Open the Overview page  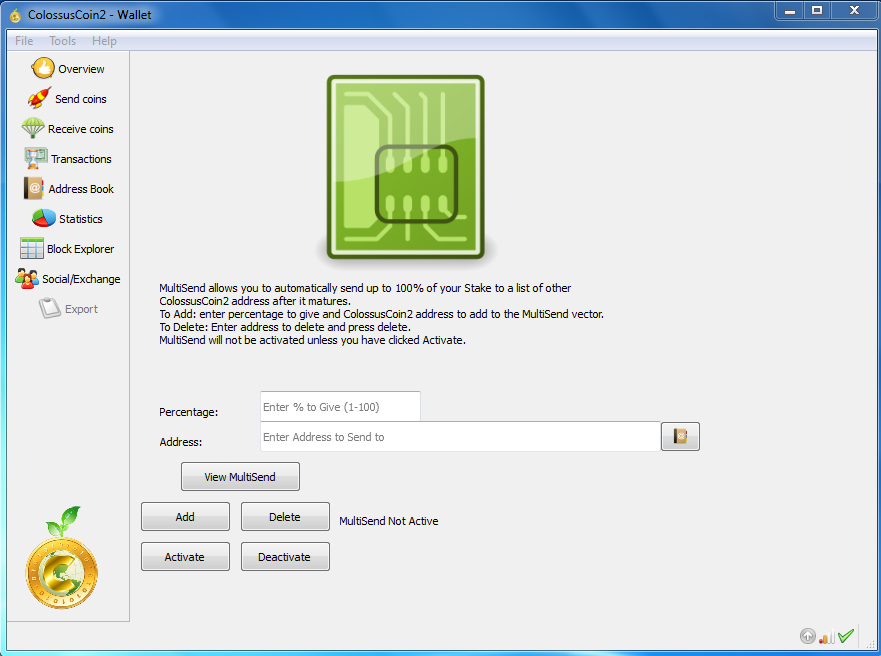click(70, 68)
